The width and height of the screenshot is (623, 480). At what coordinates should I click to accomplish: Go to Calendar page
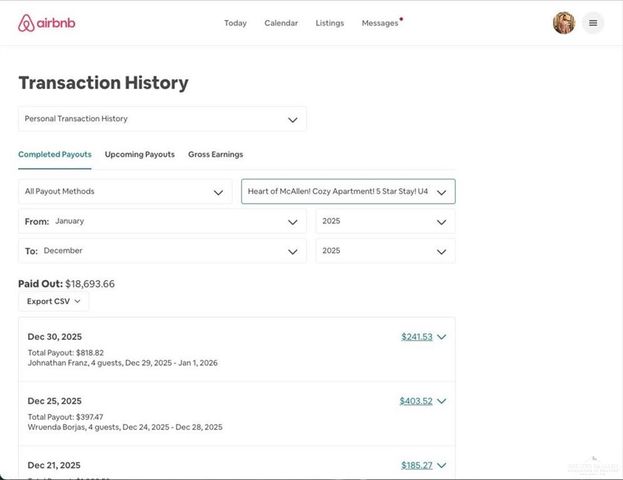point(281,23)
